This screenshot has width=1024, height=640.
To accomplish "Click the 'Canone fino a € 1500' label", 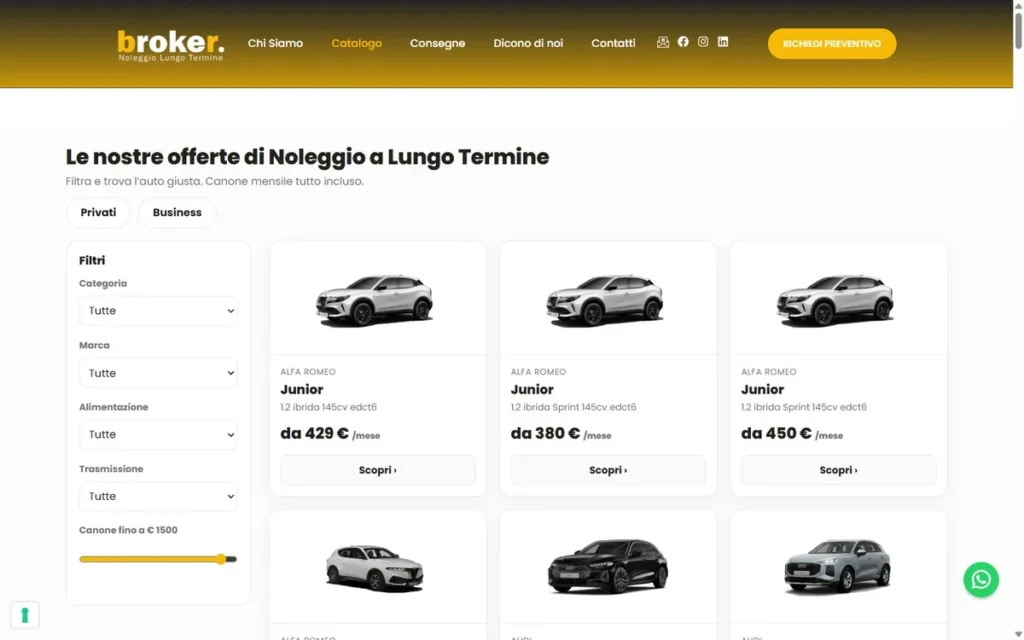I will pyautogui.click(x=128, y=530).
